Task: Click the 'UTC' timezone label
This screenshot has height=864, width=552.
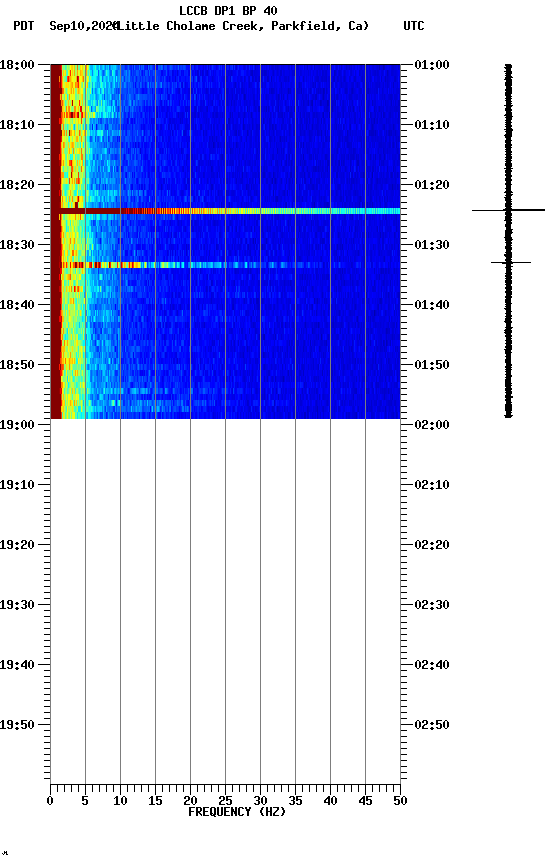Action: [x=414, y=26]
